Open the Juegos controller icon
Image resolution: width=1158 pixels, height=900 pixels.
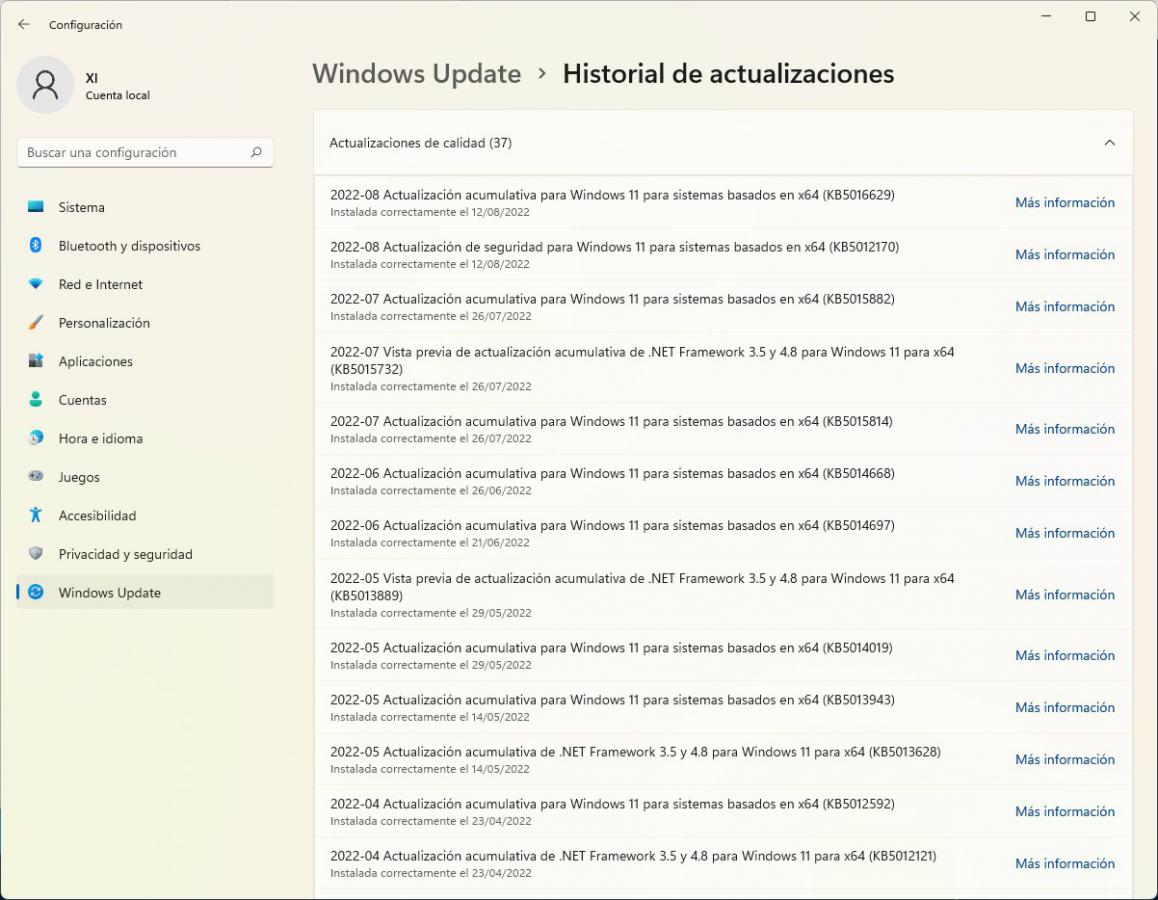36,477
